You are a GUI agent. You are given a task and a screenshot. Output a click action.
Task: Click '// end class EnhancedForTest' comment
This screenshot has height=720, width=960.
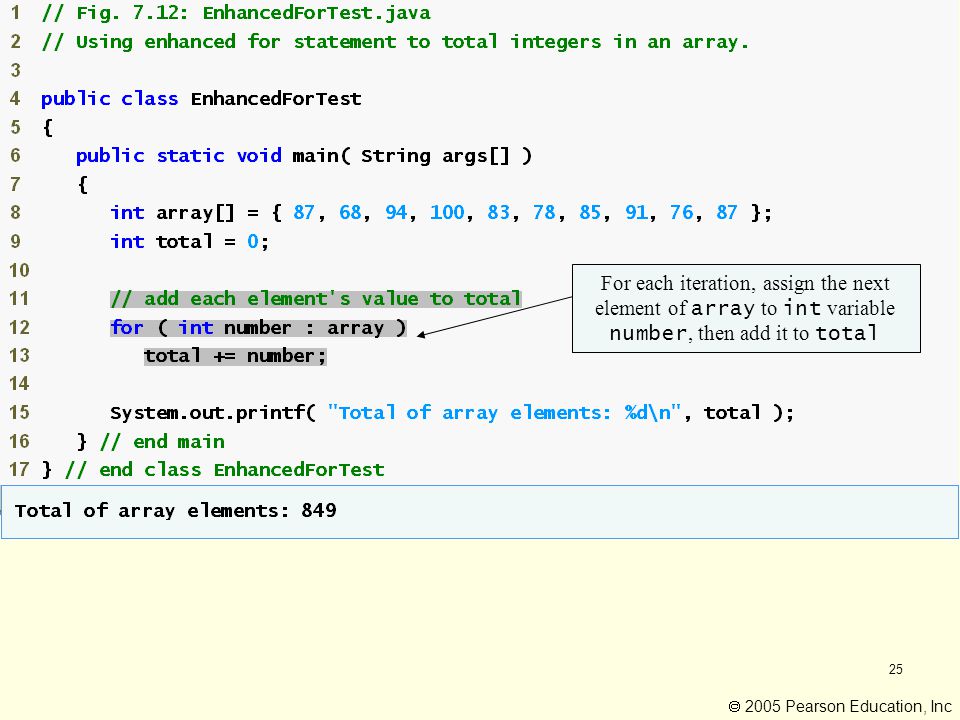pos(225,470)
